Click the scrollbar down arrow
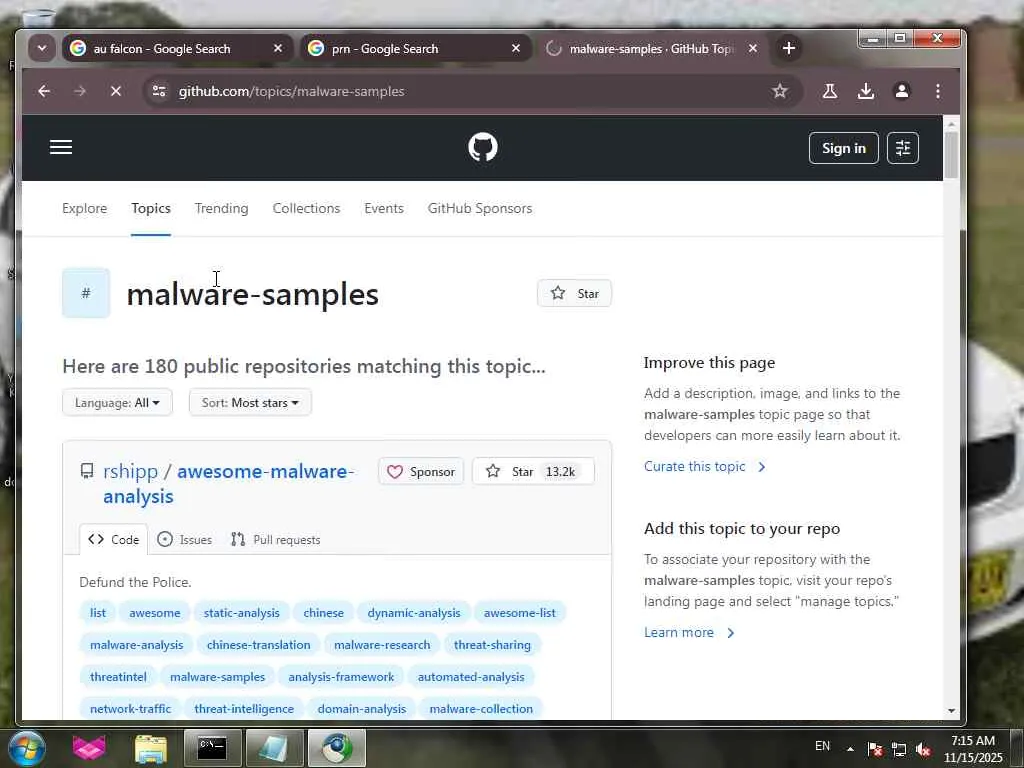This screenshot has width=1024, height=768. click(952, 711)
